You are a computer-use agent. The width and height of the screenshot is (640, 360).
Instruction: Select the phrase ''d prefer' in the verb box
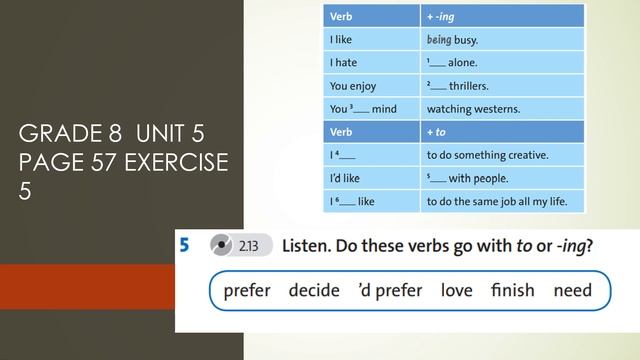click(390, 291)
